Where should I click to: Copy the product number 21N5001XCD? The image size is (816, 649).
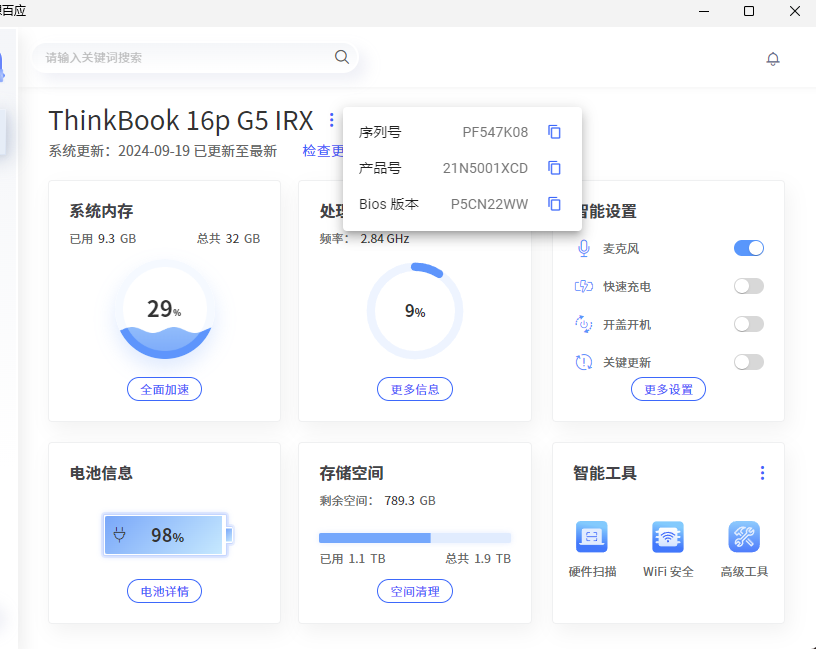point(554,168)
